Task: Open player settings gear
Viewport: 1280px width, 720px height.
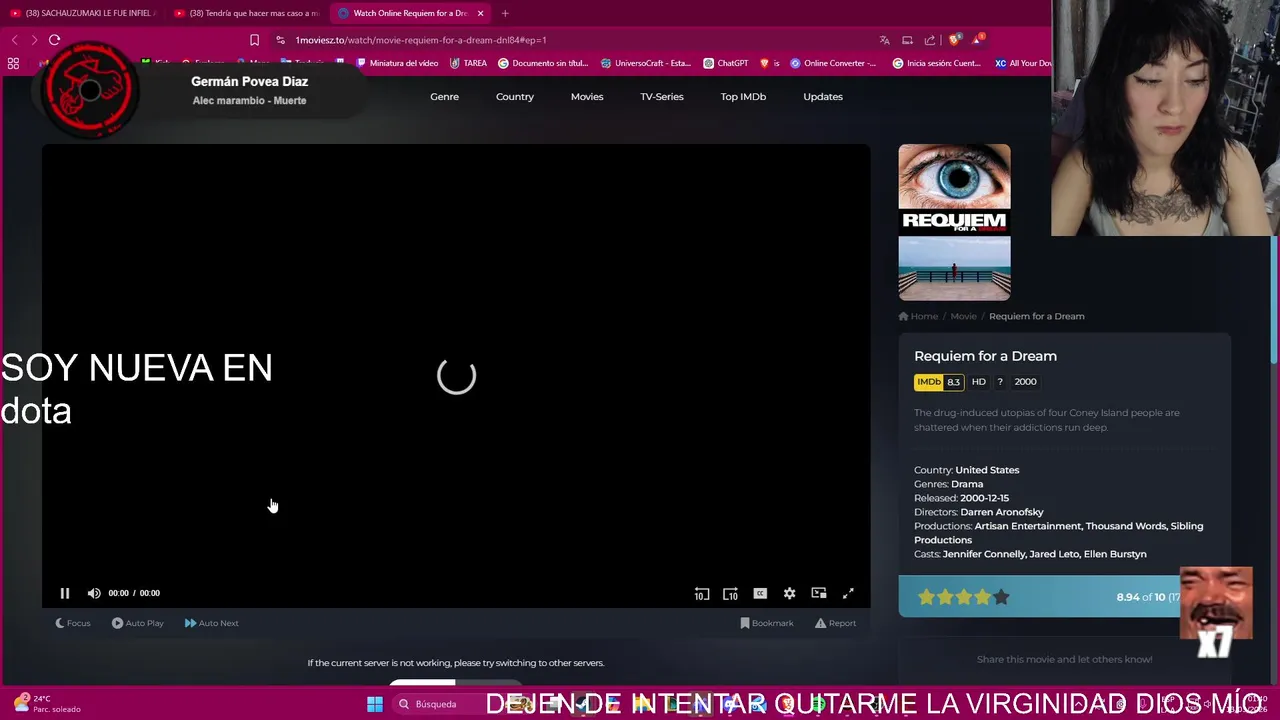Action: [789, 593]
